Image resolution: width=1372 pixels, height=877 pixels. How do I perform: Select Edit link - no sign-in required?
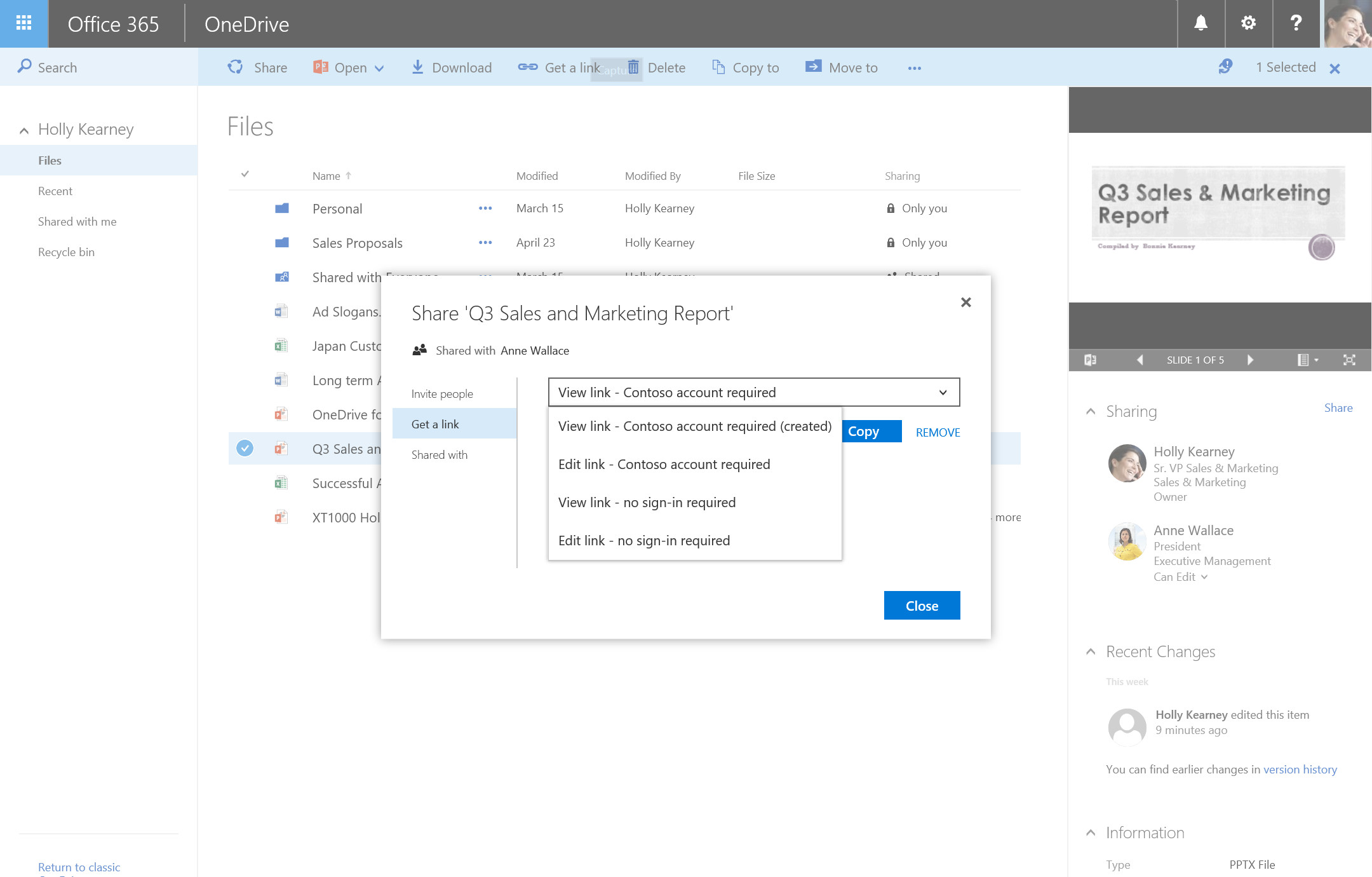tap(643, 540)
